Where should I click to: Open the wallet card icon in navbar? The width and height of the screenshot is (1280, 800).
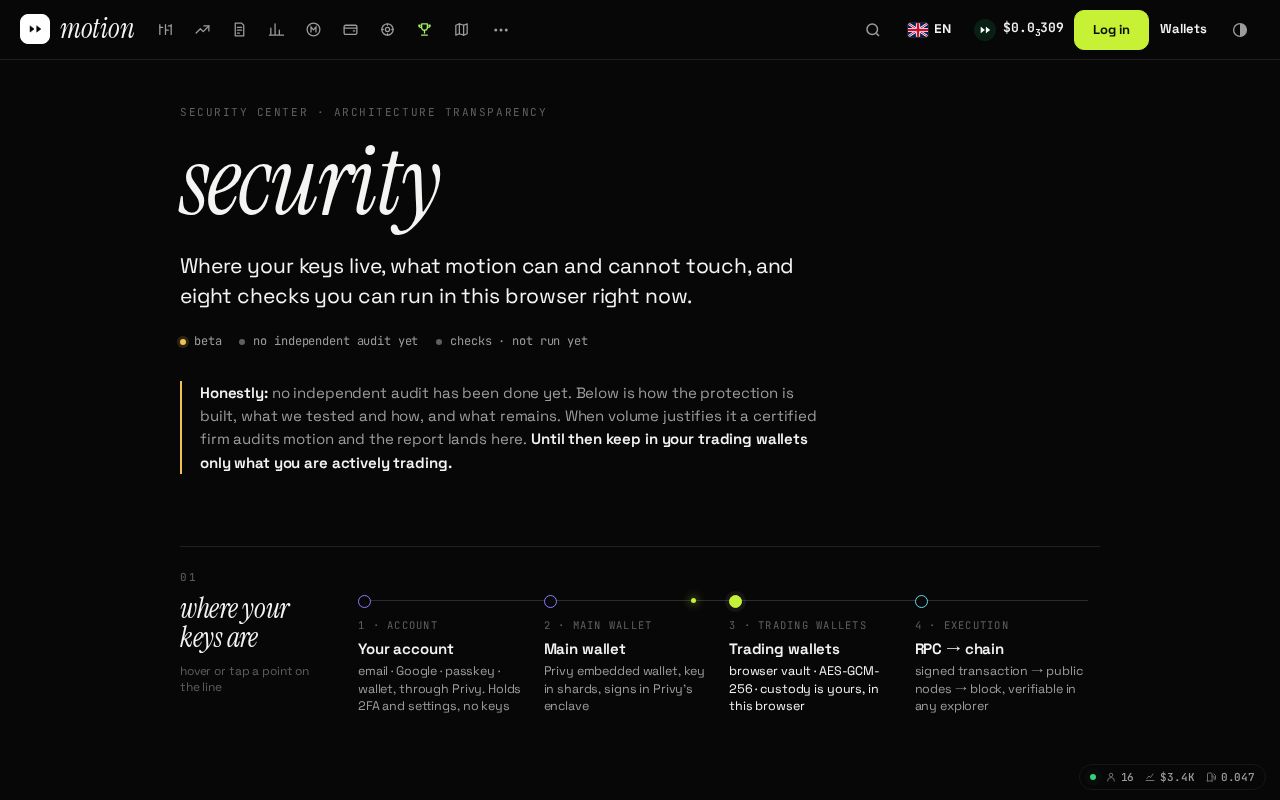click(351, 30)
